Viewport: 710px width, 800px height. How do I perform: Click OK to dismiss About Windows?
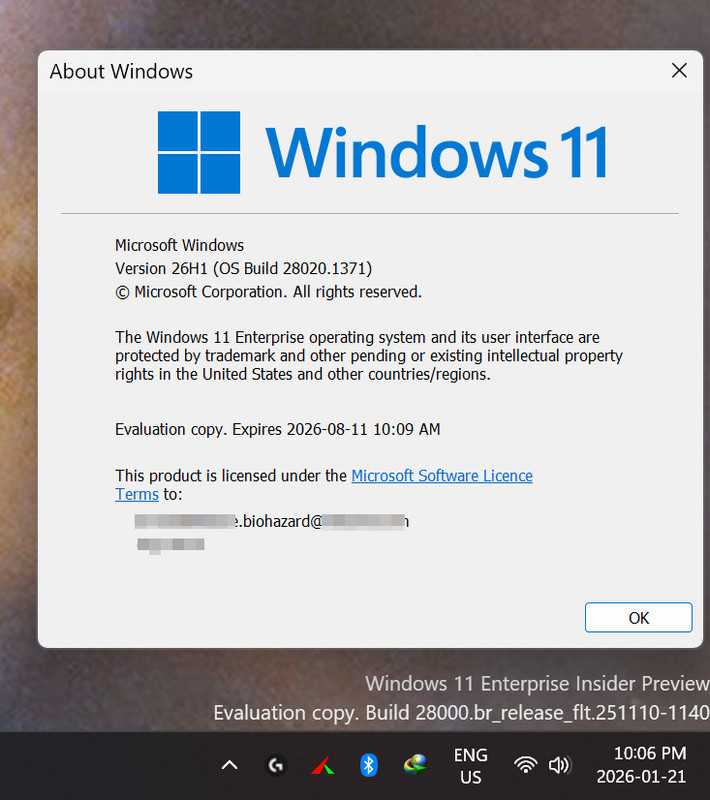tap(638, 617)
